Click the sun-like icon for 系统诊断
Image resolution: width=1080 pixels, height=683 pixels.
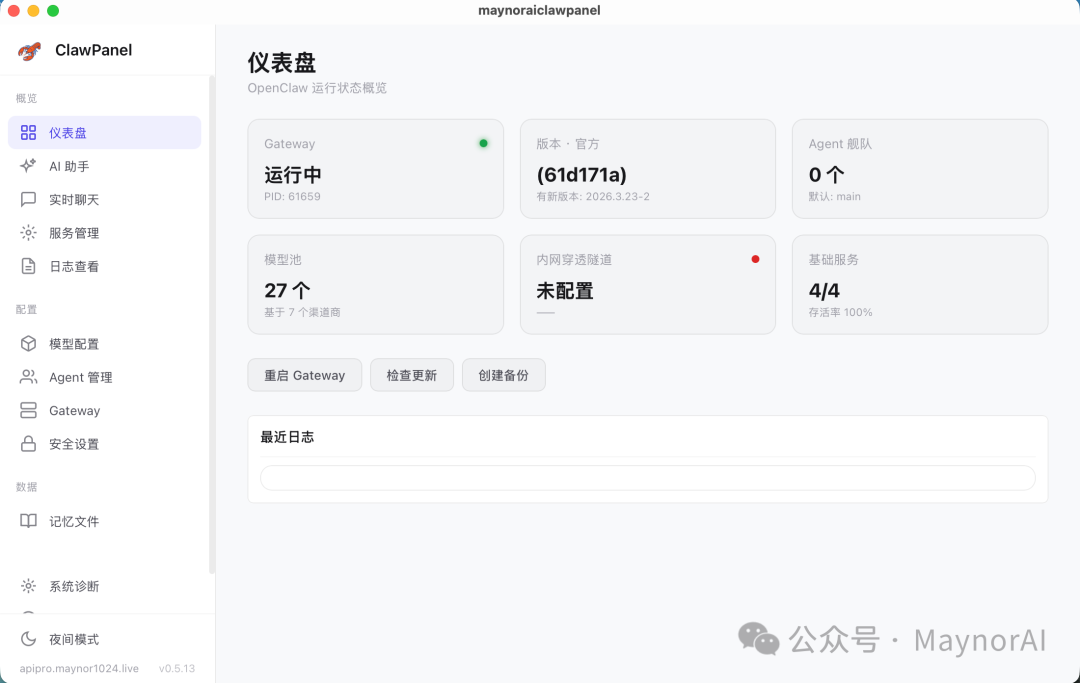[x=28, y=586]
